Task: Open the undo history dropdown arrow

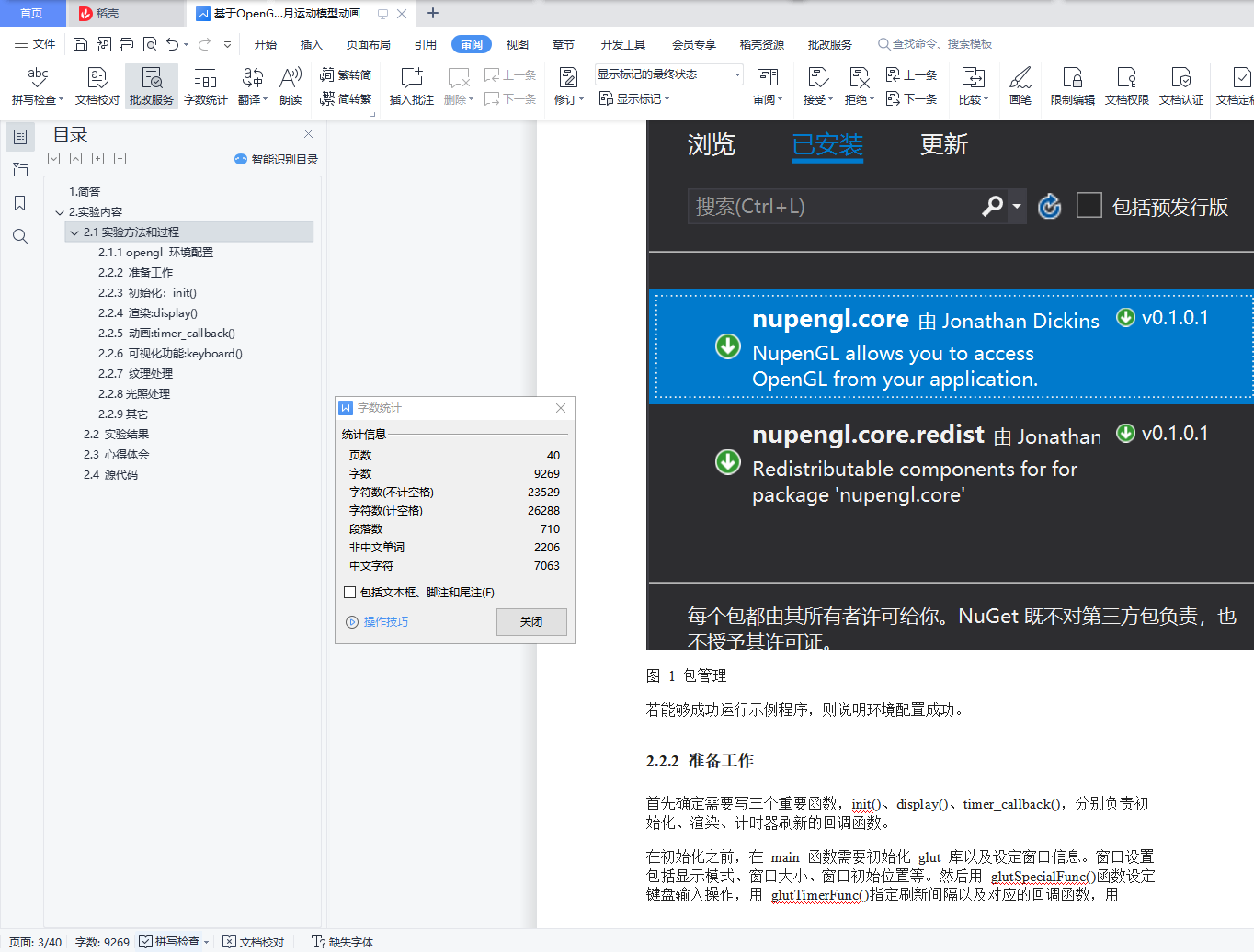Action: 186,44
